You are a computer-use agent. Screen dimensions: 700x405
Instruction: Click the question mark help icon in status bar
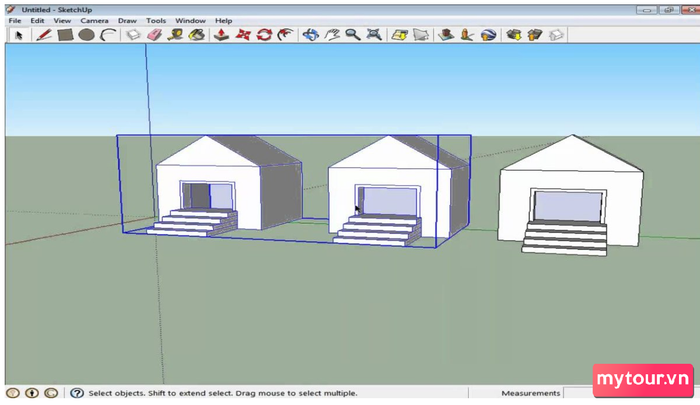(x=77, y=393)
